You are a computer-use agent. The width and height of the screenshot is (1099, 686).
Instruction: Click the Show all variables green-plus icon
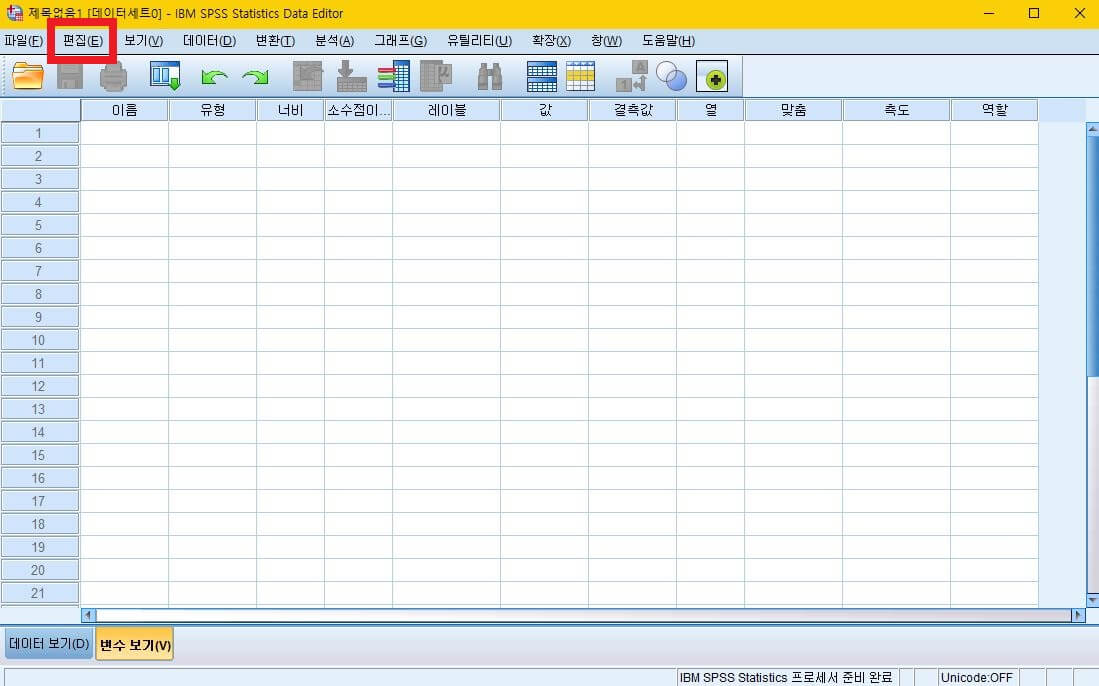click(710, 76)
